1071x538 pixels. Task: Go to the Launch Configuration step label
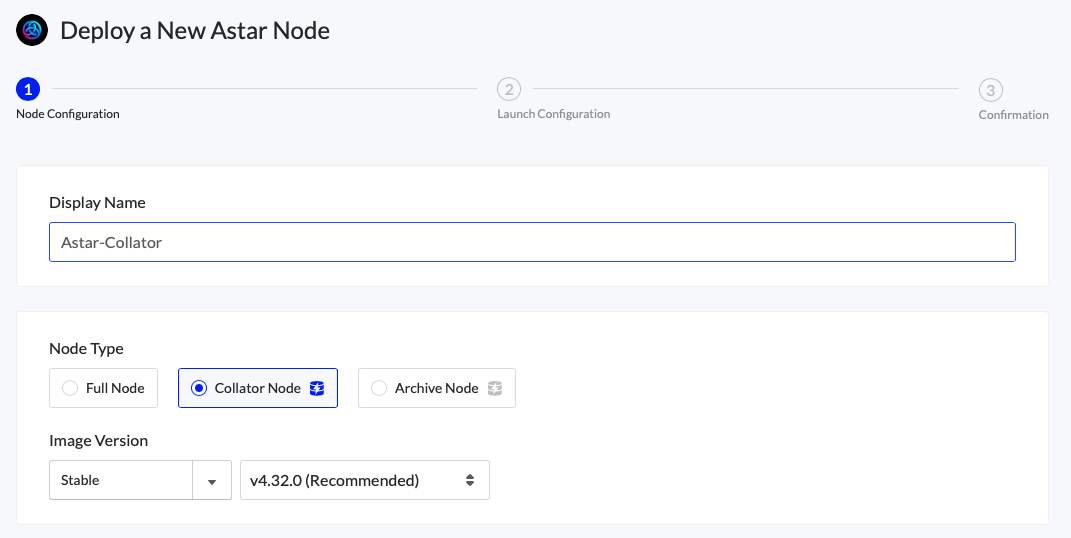(x=553, y=114)
